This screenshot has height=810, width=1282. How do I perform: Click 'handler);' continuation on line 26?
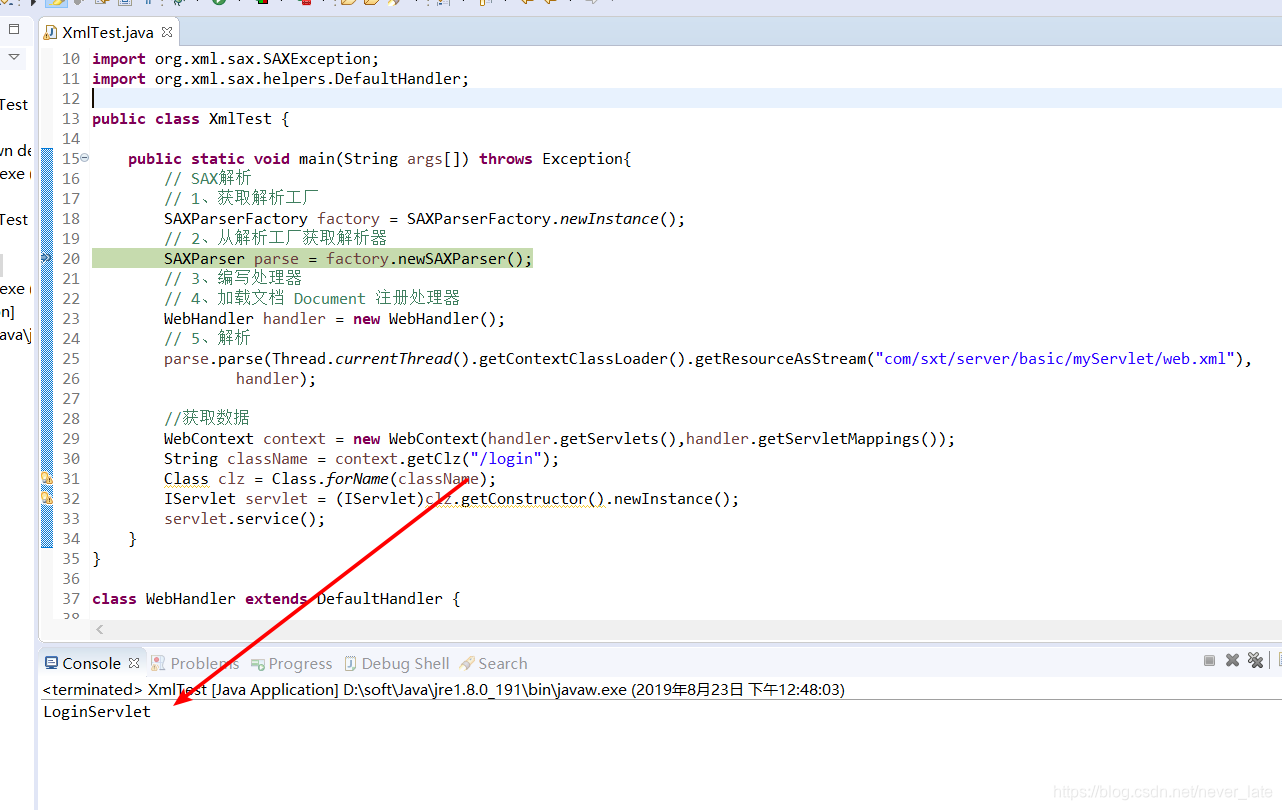(276, 378)
